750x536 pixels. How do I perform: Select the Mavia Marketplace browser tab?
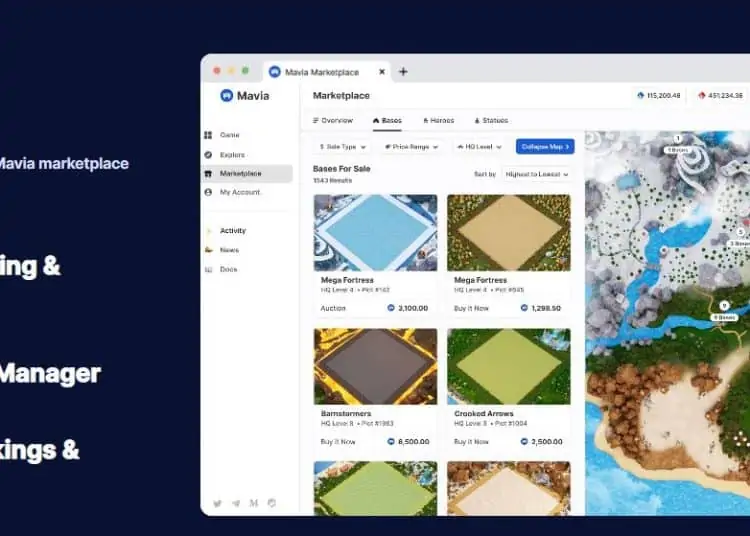[x=328, y=72]
